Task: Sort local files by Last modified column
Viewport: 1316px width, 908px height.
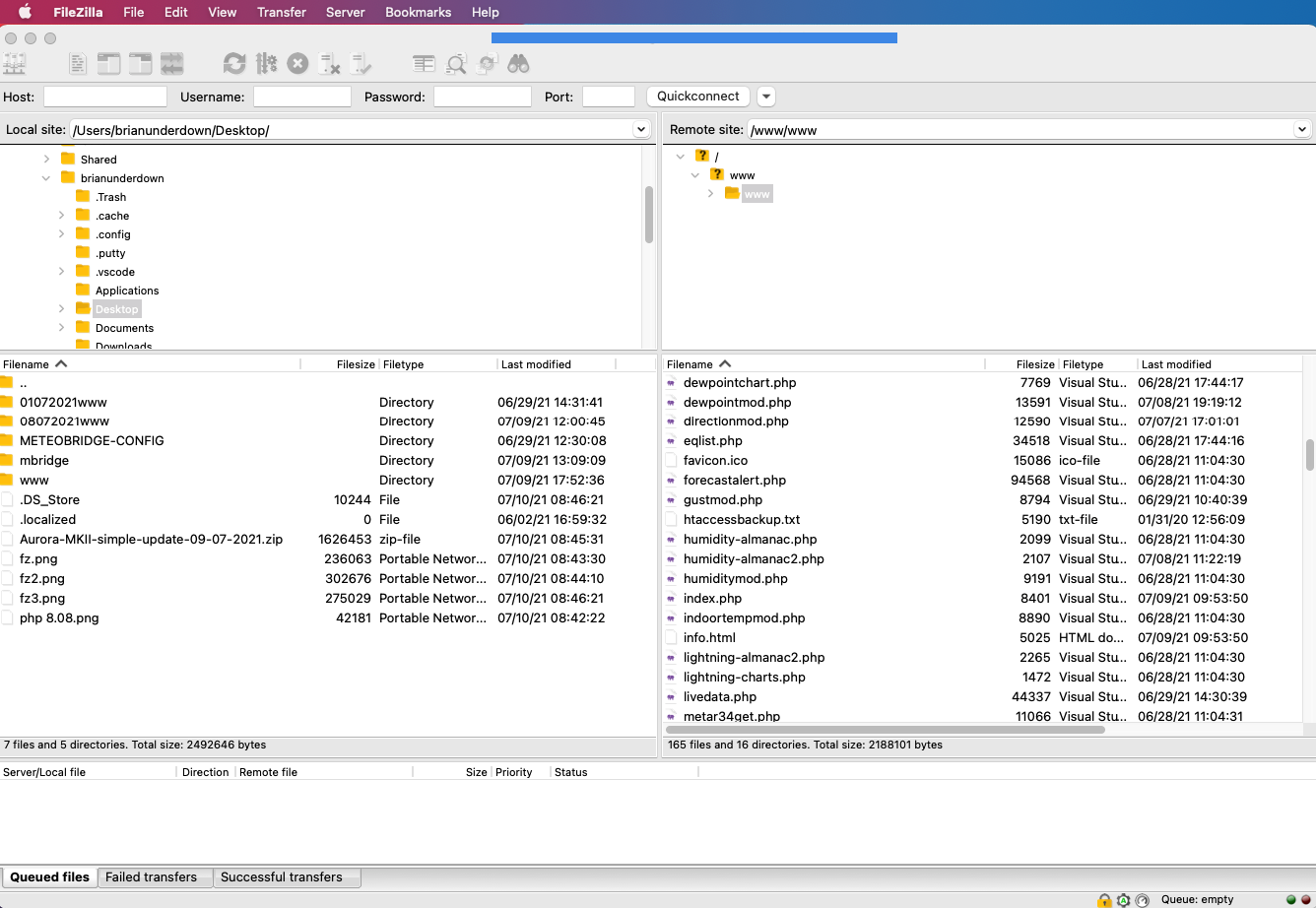Action: [x=557, y=364]
